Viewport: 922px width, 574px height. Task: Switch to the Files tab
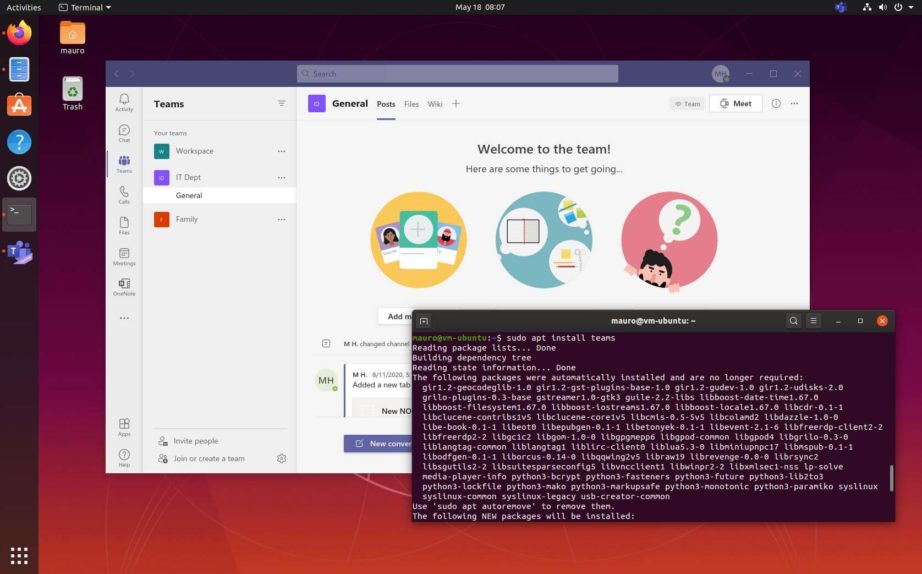coord(412,104)
